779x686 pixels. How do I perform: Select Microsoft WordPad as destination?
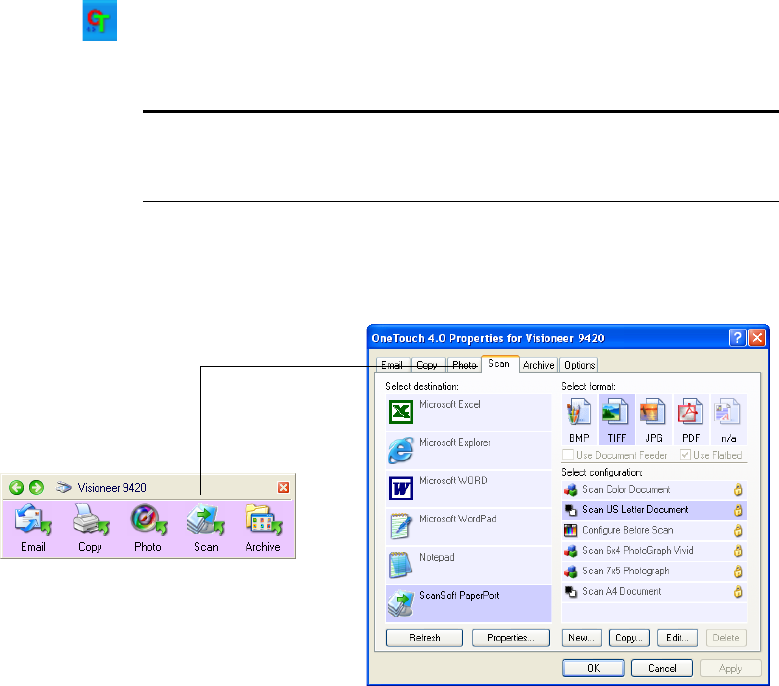[468, 527]
